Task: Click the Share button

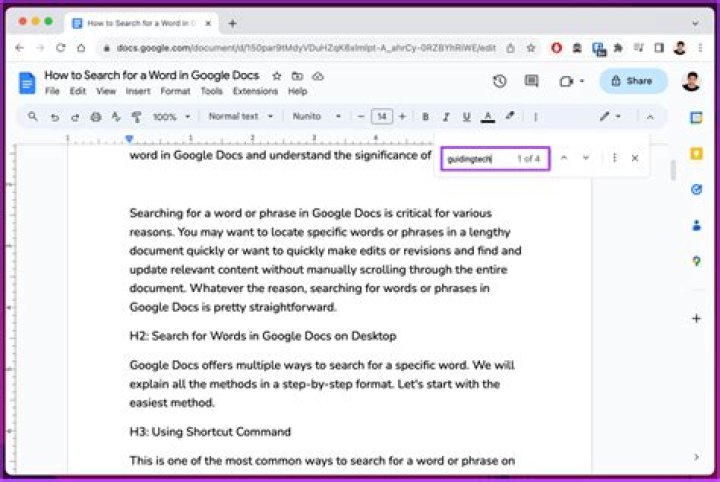Action: [x=633, y=82]
